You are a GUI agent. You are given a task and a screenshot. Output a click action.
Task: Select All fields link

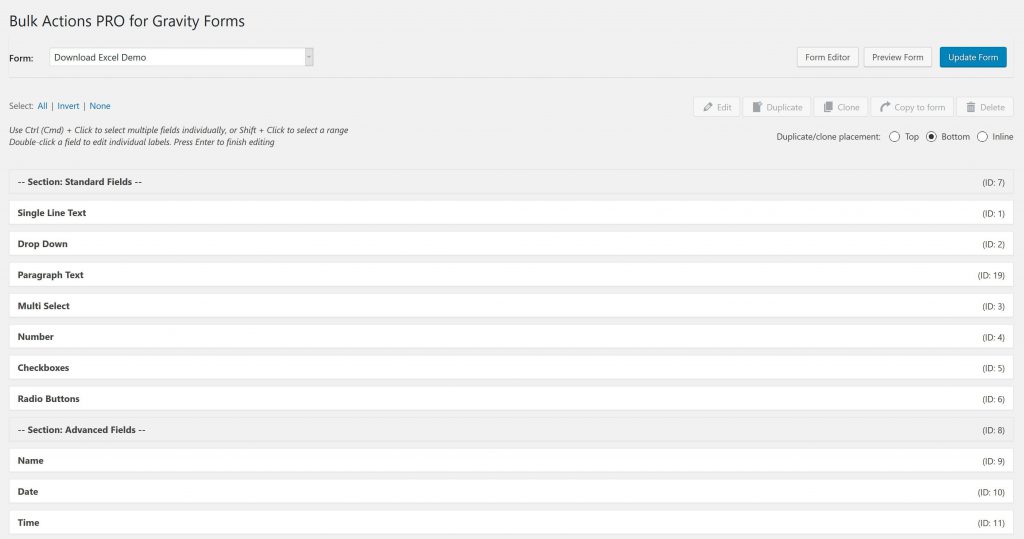pyautogui.click(x=42, y=106)
